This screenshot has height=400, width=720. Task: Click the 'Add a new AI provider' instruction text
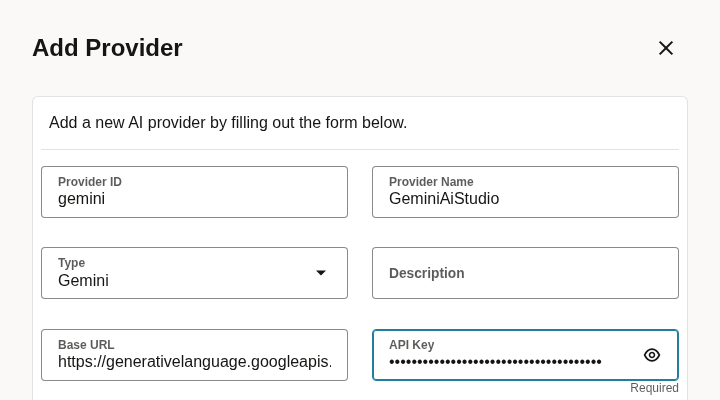(228, 123)
